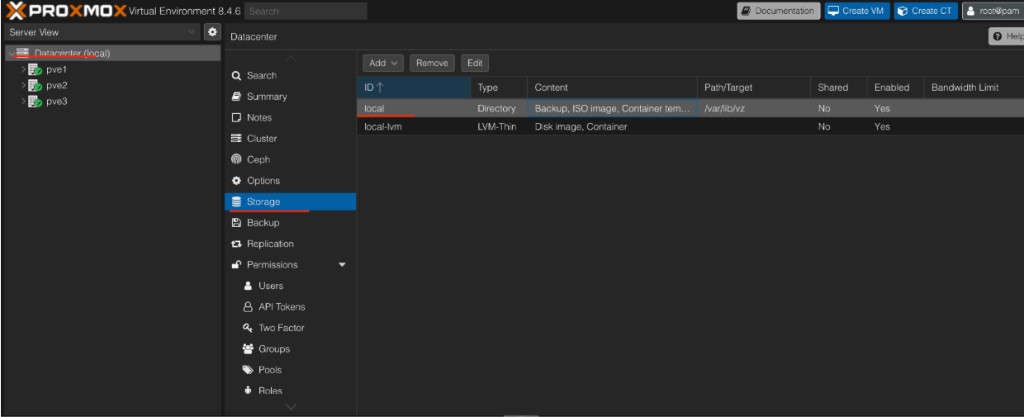Viewport: 1024px width, 417px height.
Task: Expand the pve3 node
Action: click(x=24, y=101)
